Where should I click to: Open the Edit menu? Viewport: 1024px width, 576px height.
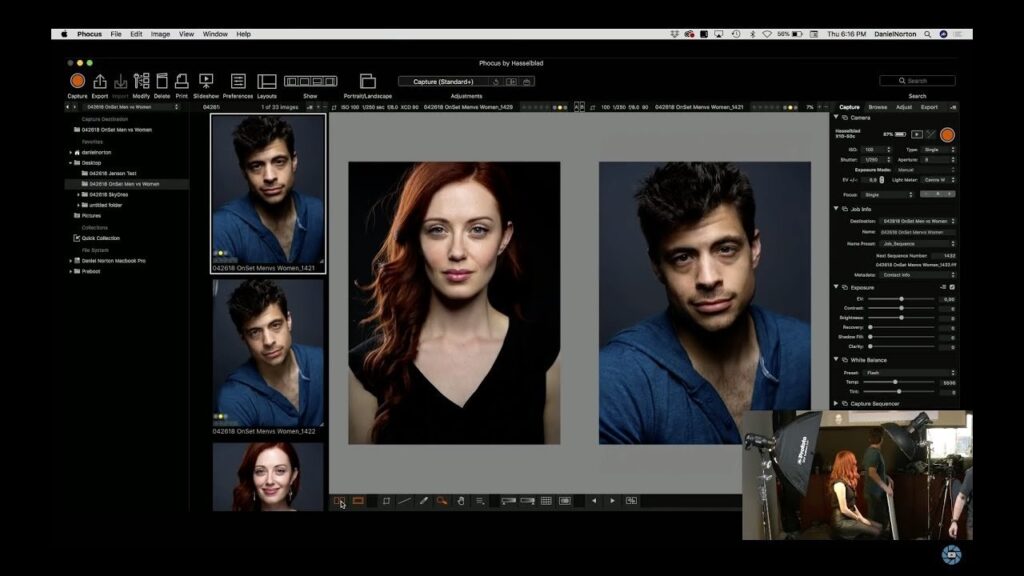pyautogui.click(x=136, y=34)
